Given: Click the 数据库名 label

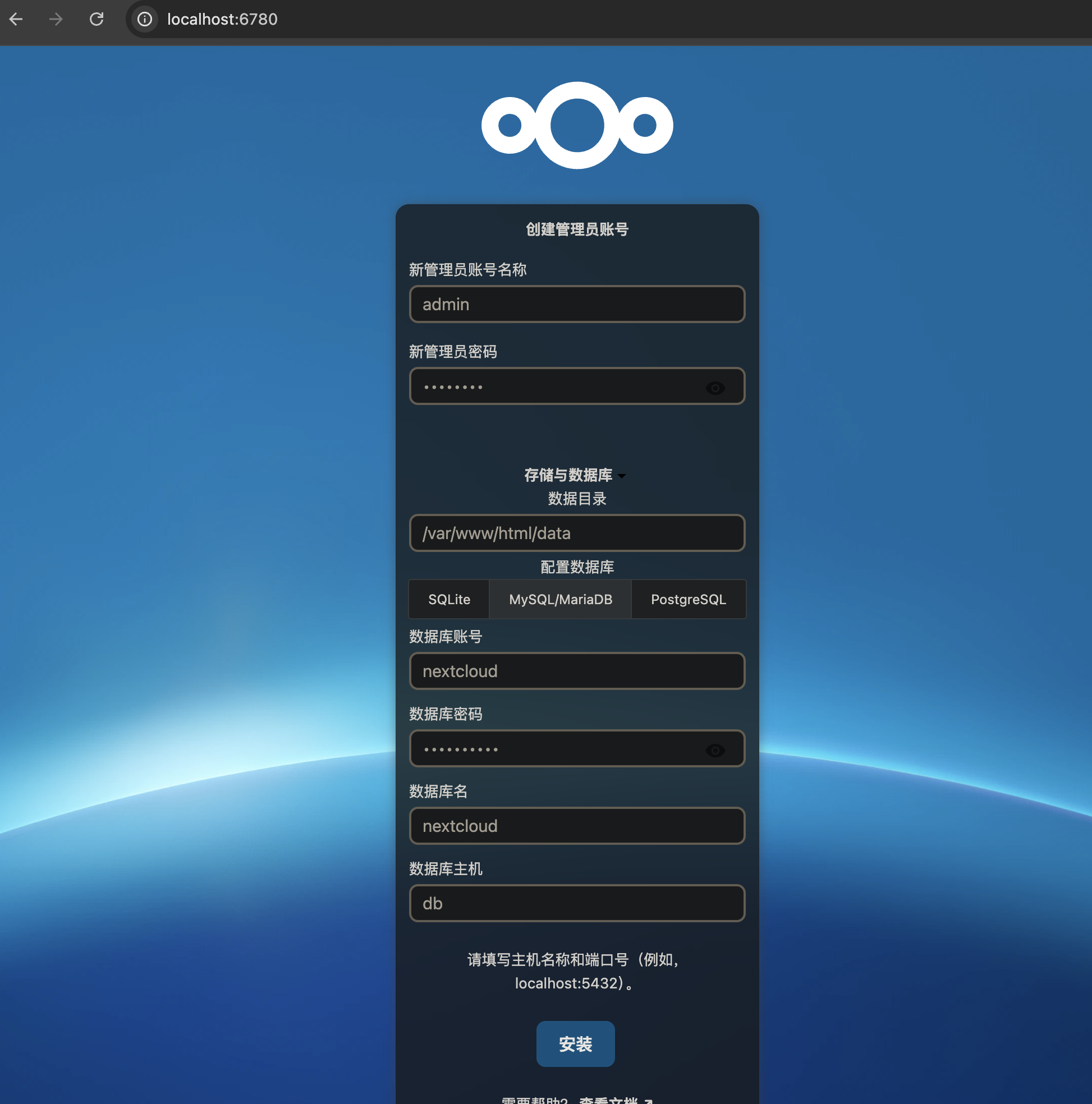Looking at the screenshot, I should coord(438,792).
